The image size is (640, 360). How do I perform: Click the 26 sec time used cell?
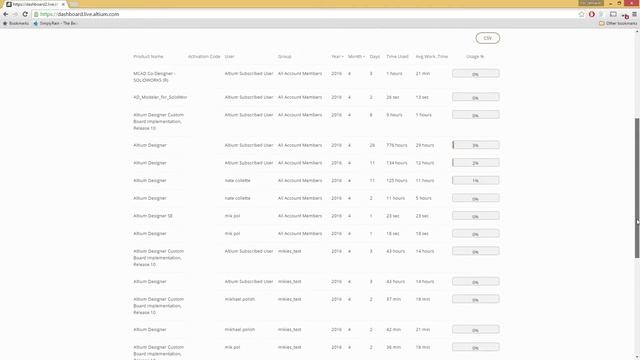pyautogui.click(x=393, y=97)
